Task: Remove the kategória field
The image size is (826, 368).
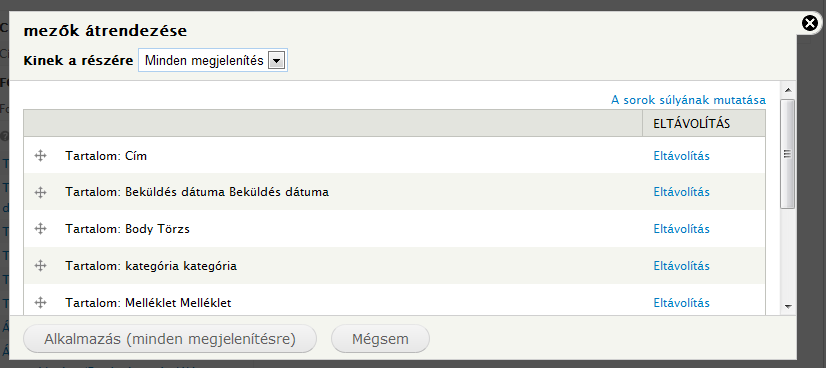Action: pyautogui.click(x=681, y=266)
